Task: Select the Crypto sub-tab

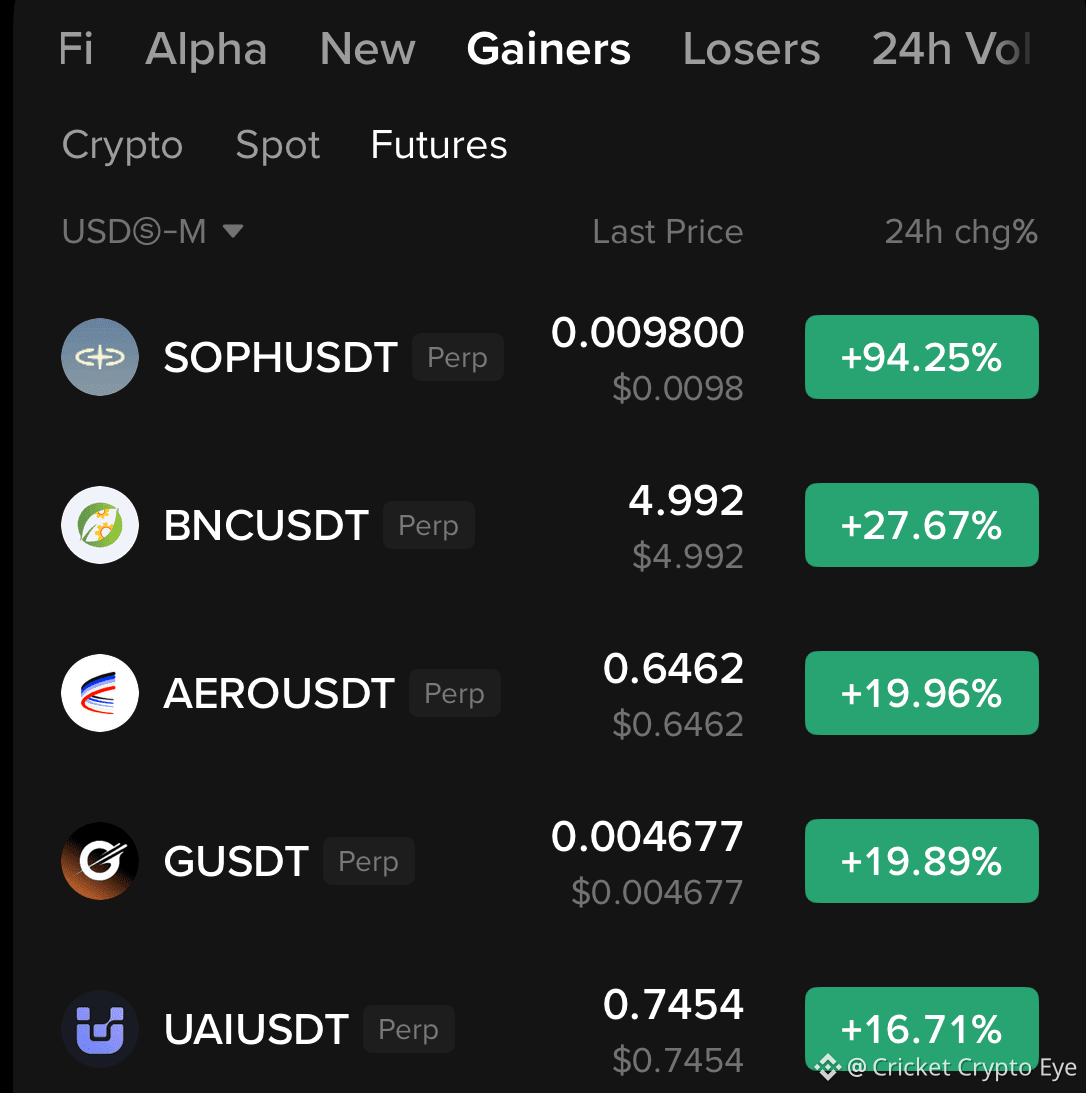Action: 122,145
